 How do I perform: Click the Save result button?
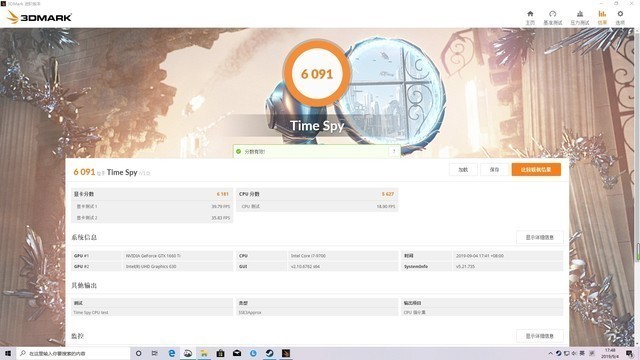[x=494, y=170]
